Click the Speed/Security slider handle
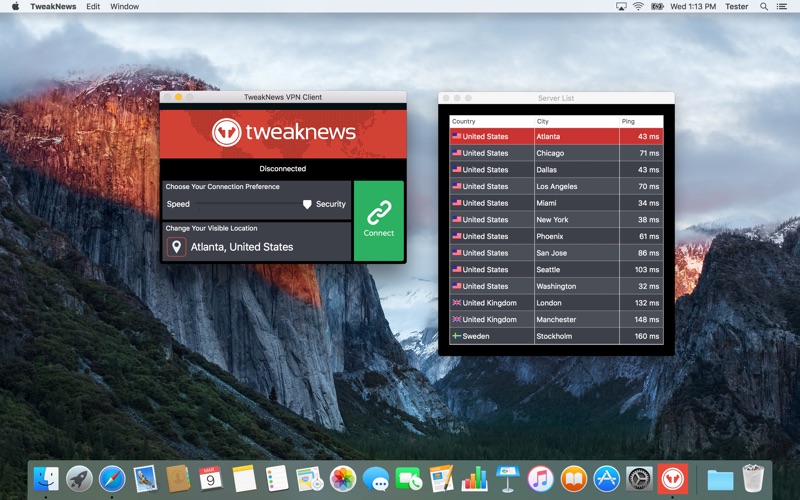 click(x=307, y=204)
